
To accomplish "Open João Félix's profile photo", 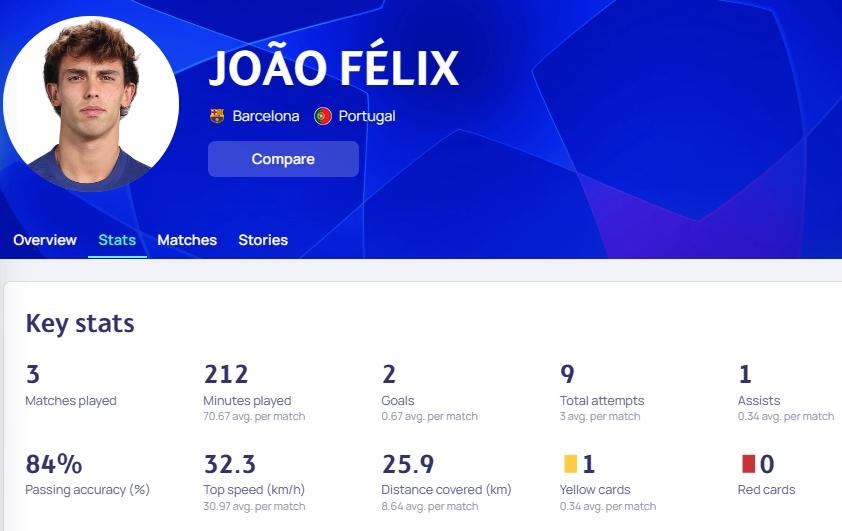I will click(91, 104).
